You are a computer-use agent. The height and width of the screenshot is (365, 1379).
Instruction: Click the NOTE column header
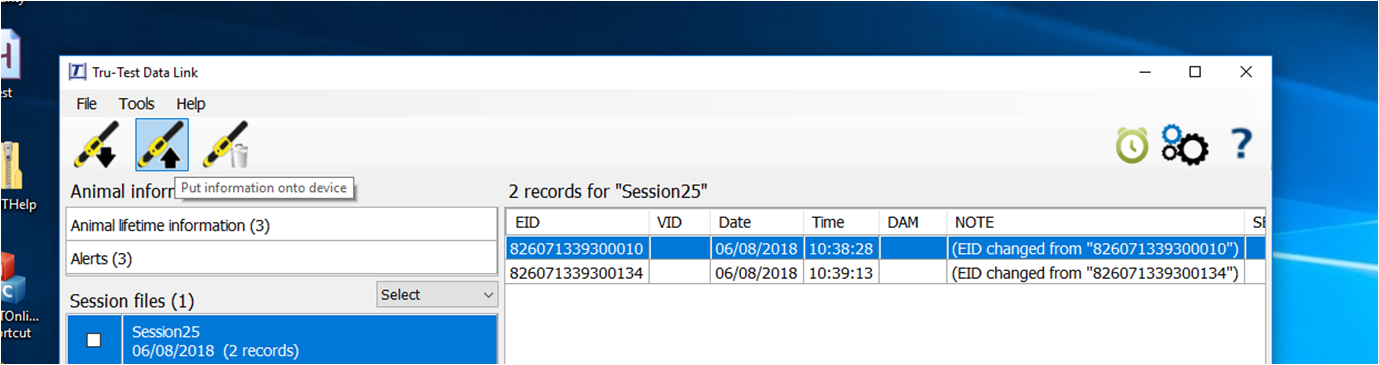tap(1096, 222)
